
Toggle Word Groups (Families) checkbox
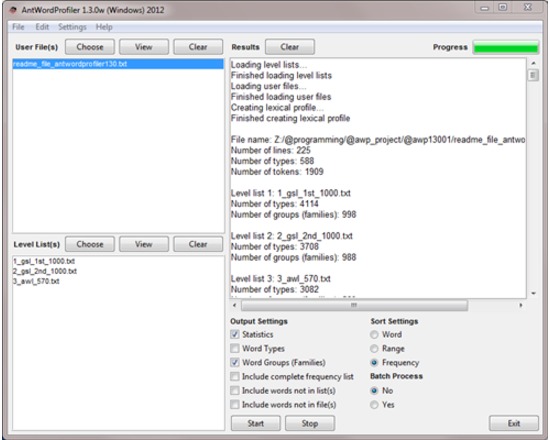point(235,362)
